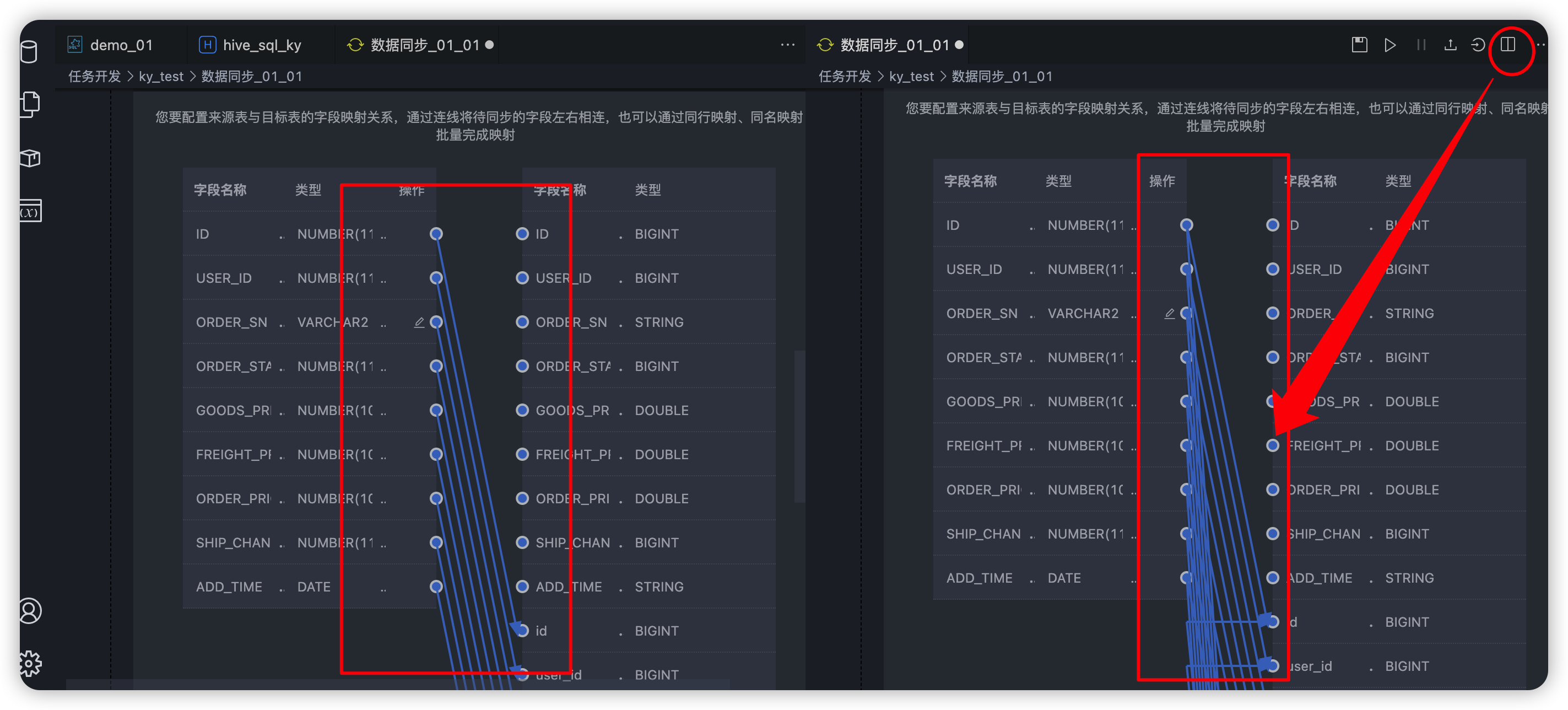Click the upload/submit icon in toolbar
This screenshot has height=710, width=1568.
point(1451,45)
